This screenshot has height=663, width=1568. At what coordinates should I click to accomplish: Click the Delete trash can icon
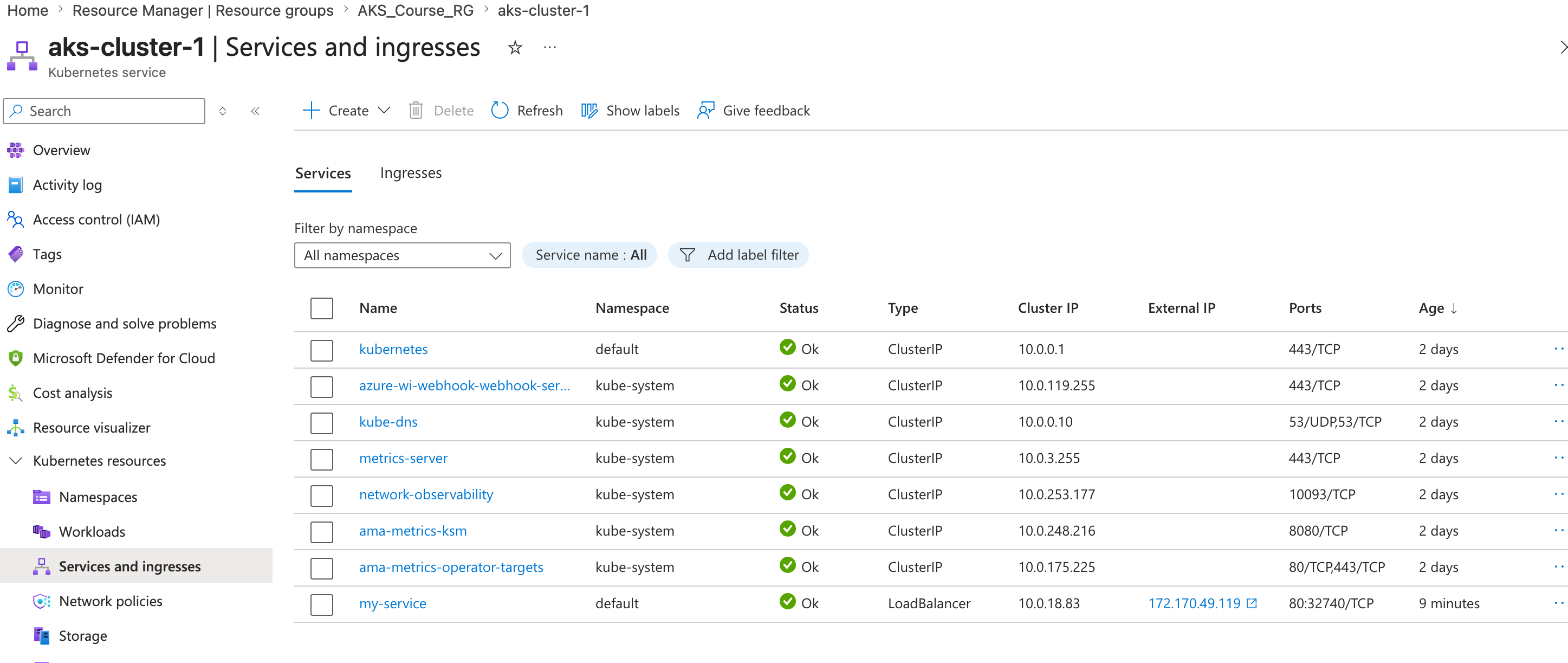(416, 110)
